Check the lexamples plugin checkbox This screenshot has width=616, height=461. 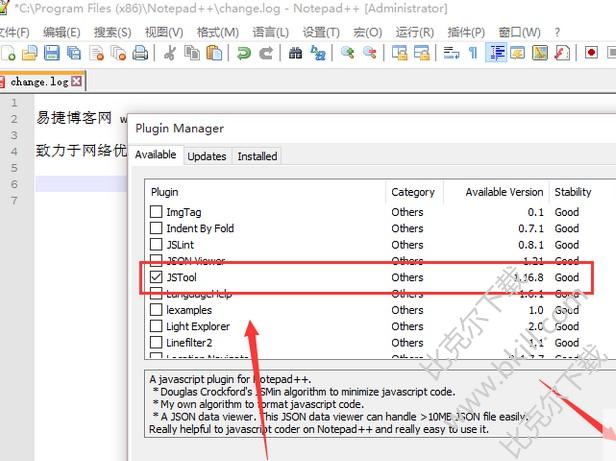[x=156, y=310]
